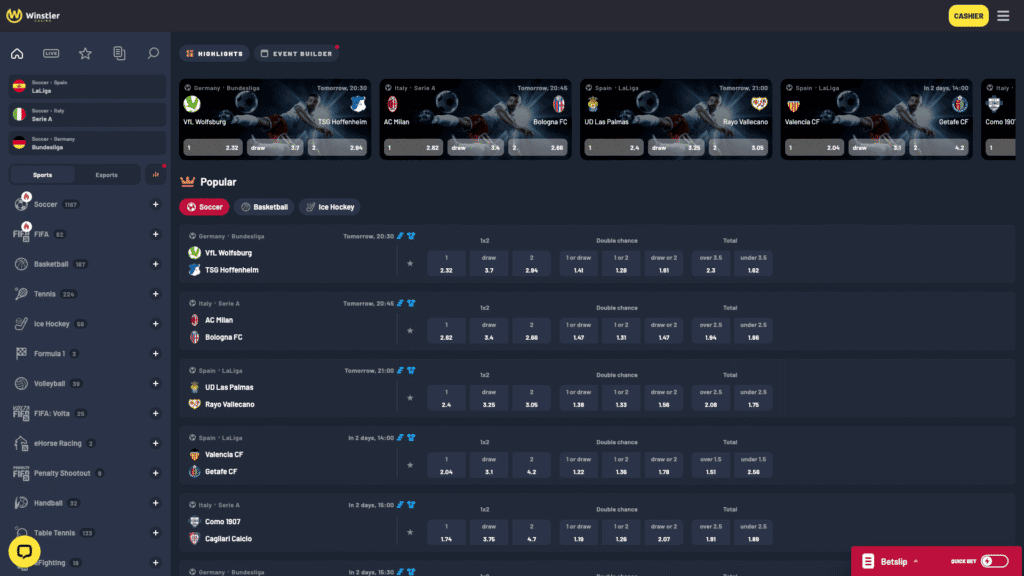Open the Tennis sport icon in sidebar
This screenshot has width=1024, height=576.
22,294
